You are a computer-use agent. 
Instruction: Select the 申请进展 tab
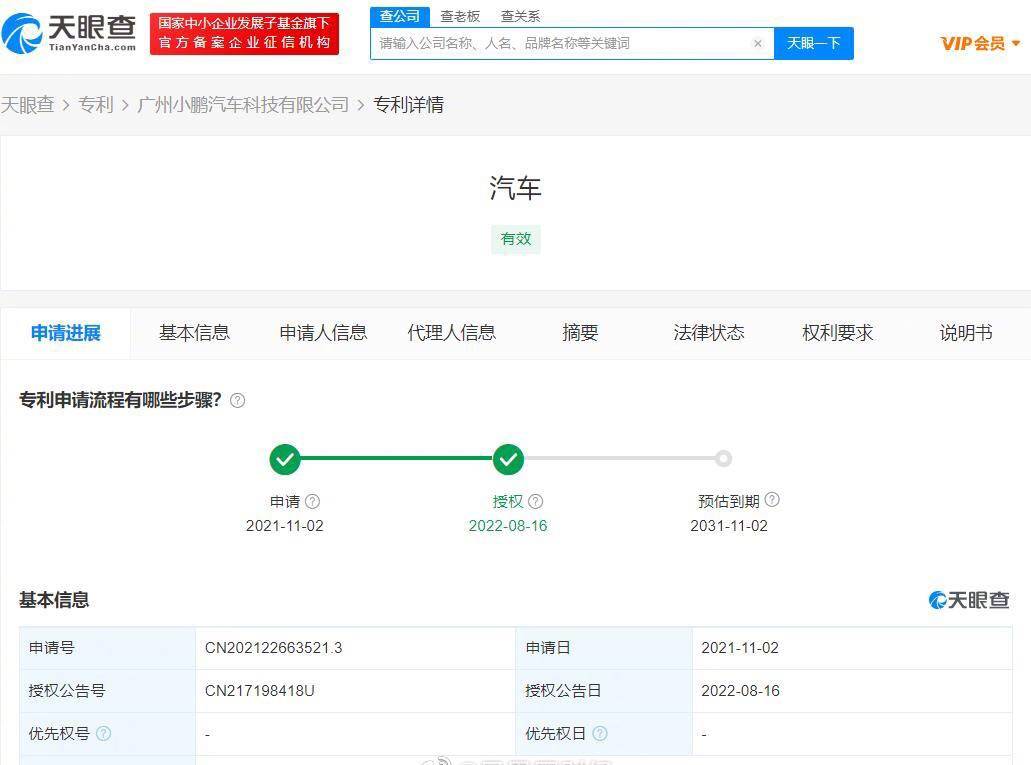[66, 333]
